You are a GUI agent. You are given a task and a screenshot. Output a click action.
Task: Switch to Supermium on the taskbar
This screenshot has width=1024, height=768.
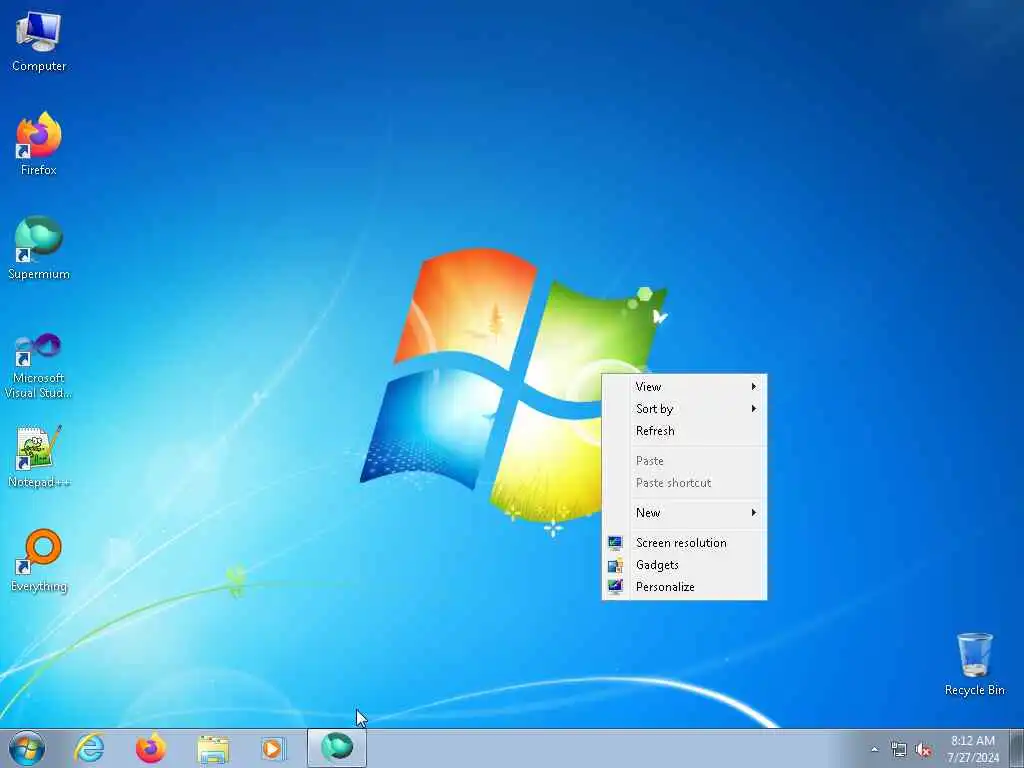coord(337,748)
